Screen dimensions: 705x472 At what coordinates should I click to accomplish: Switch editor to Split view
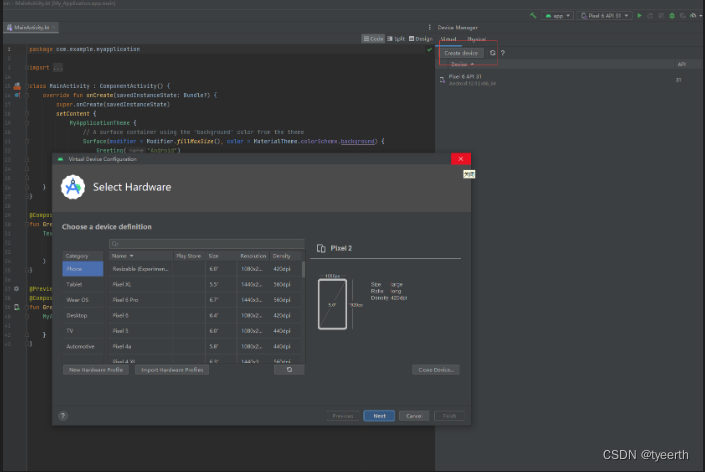(x=396, y=39)
